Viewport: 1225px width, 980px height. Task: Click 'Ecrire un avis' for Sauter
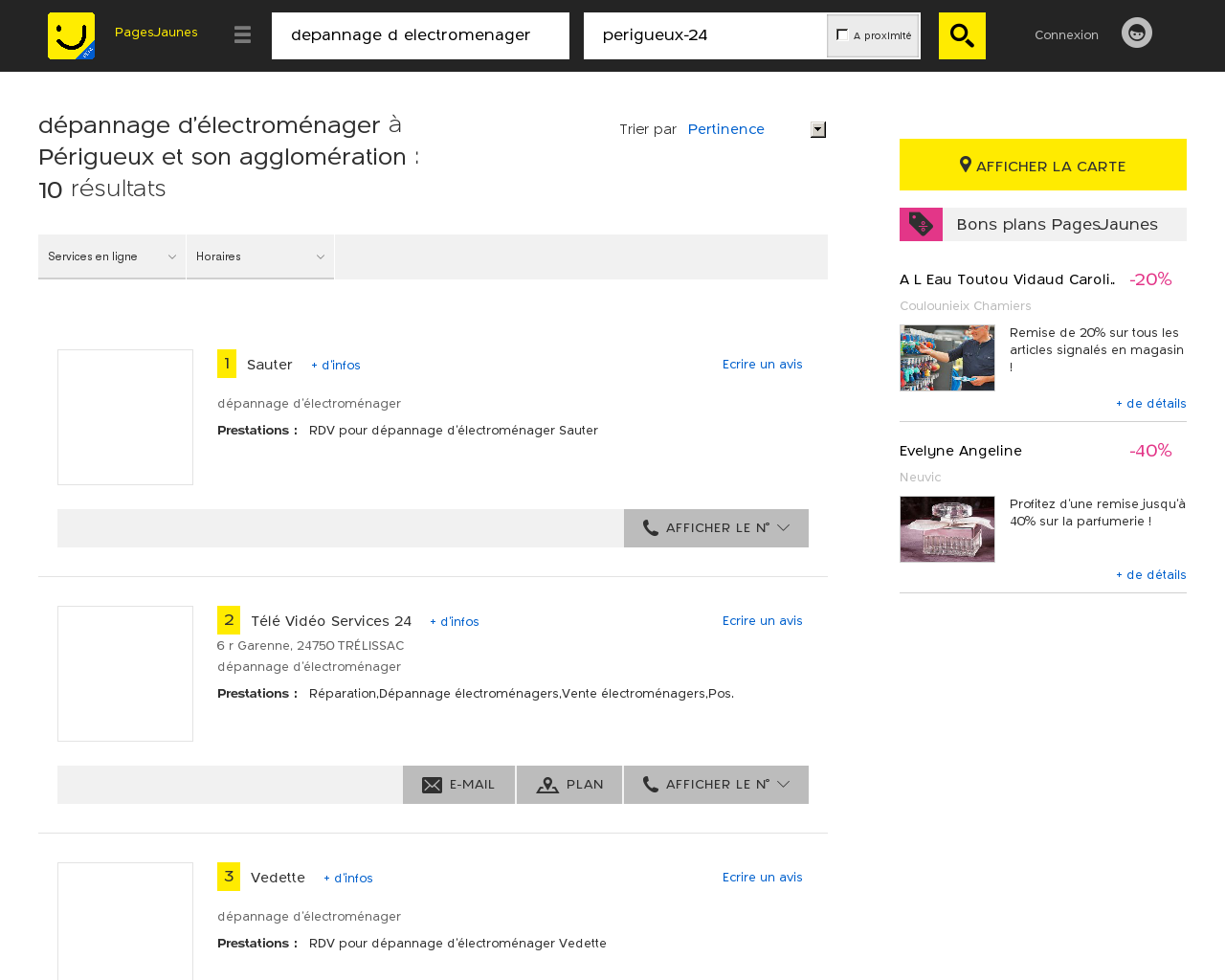[x=763, y=365]
